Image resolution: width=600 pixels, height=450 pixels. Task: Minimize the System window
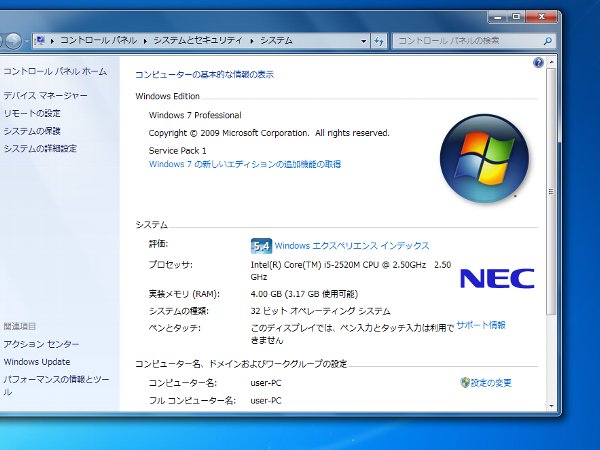[498, 17]
